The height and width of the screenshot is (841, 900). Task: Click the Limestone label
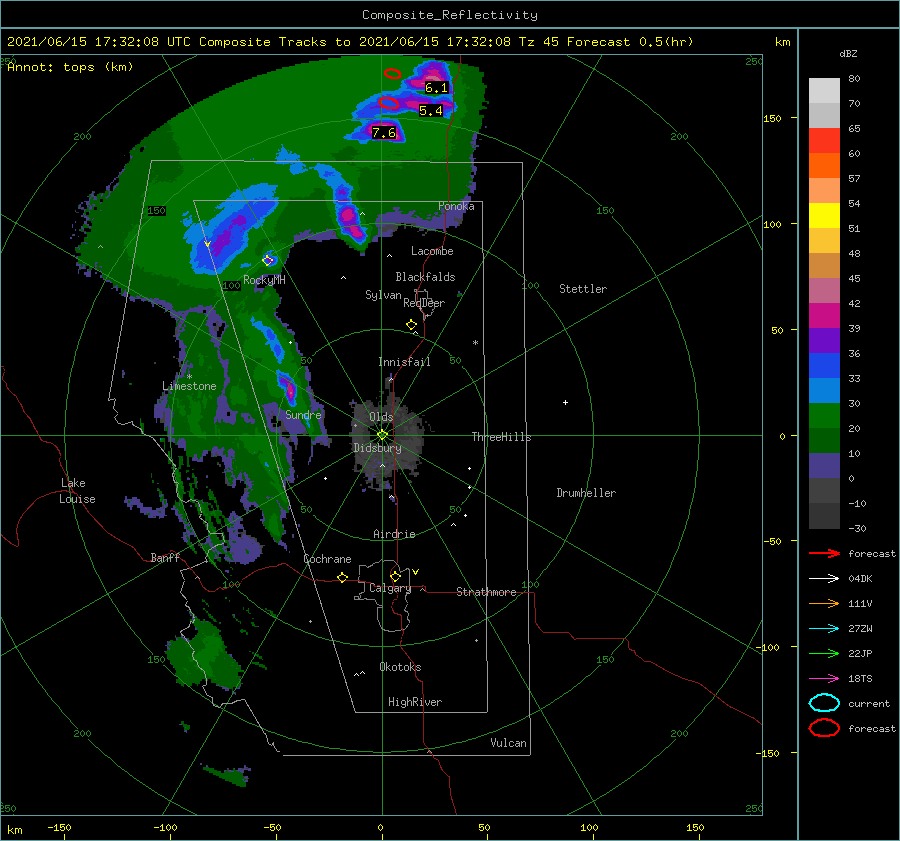point(189,386)
